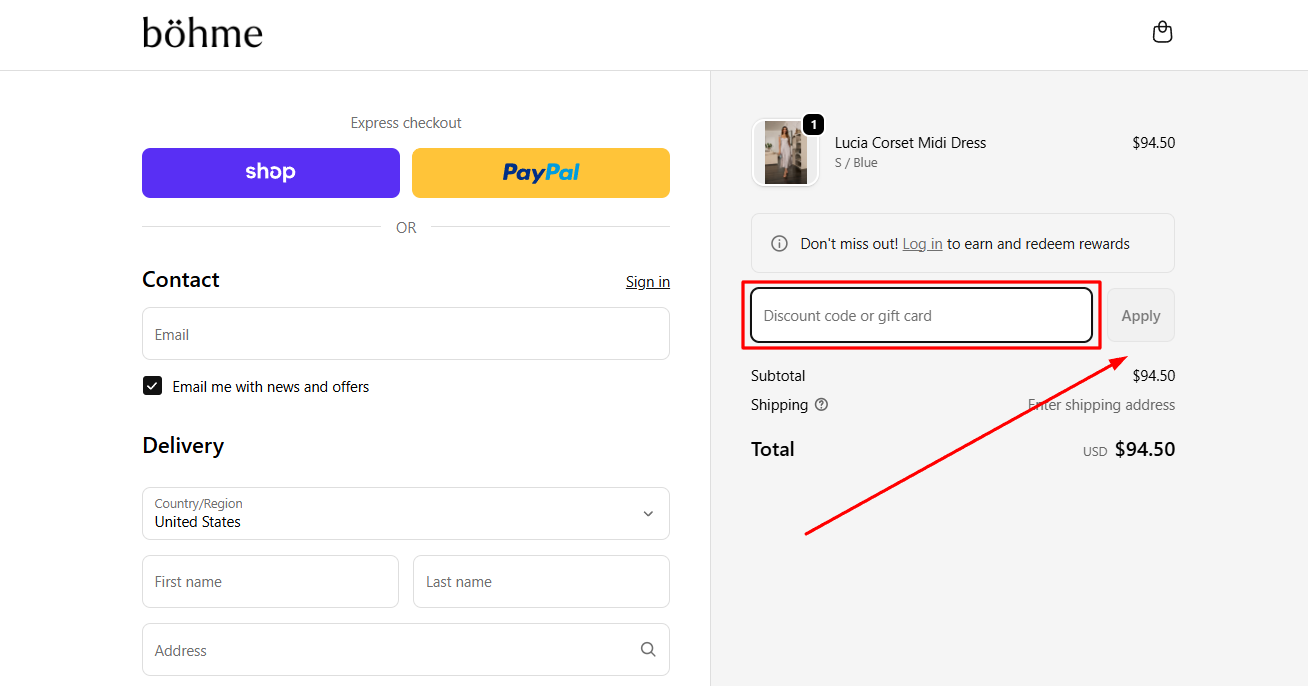Click the böhme logo
1308x686 pixels.
[202, 33]
